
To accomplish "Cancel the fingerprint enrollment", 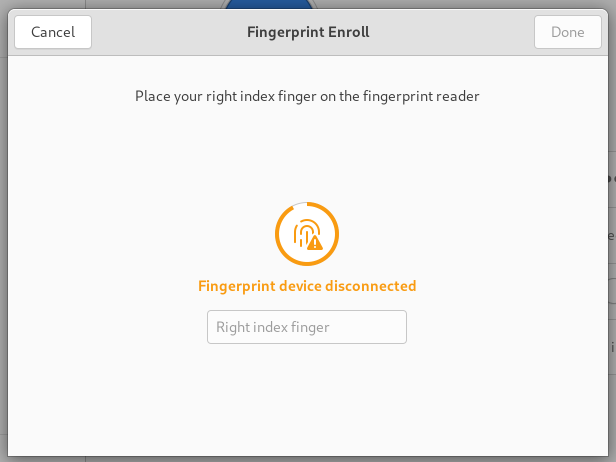I will 53,32.
